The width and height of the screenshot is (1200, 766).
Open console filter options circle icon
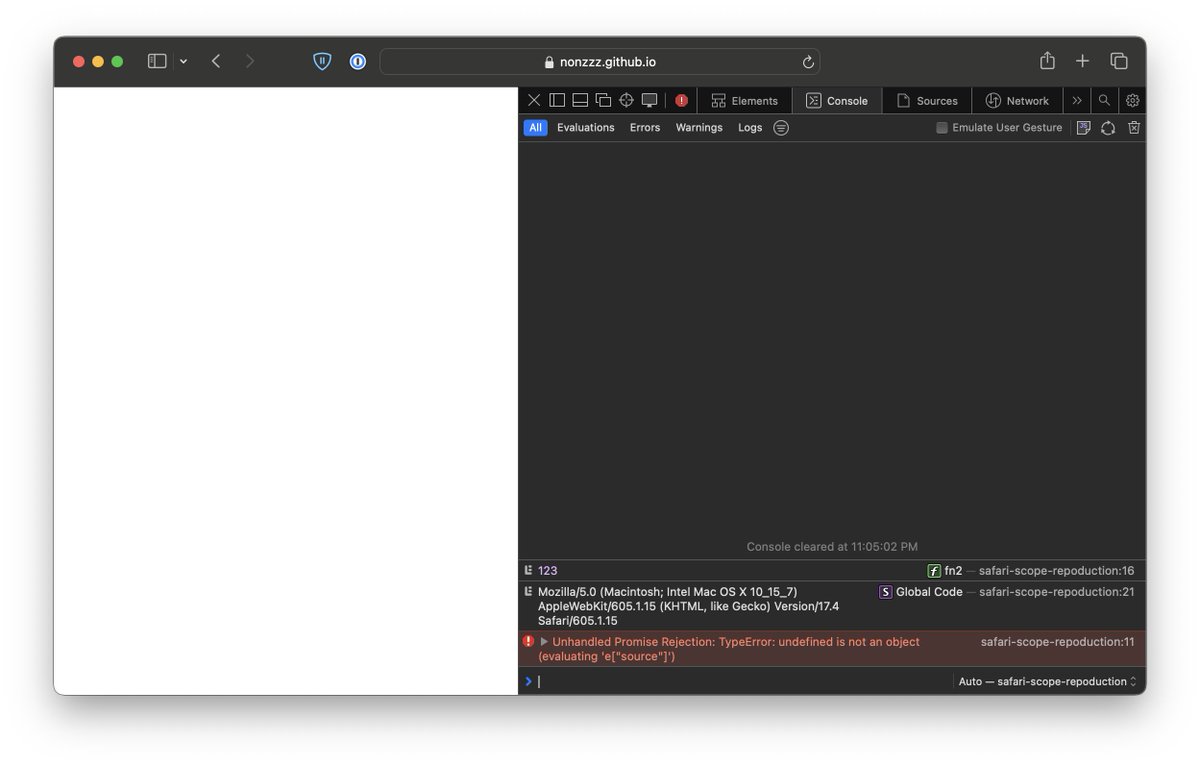(781, 127)
